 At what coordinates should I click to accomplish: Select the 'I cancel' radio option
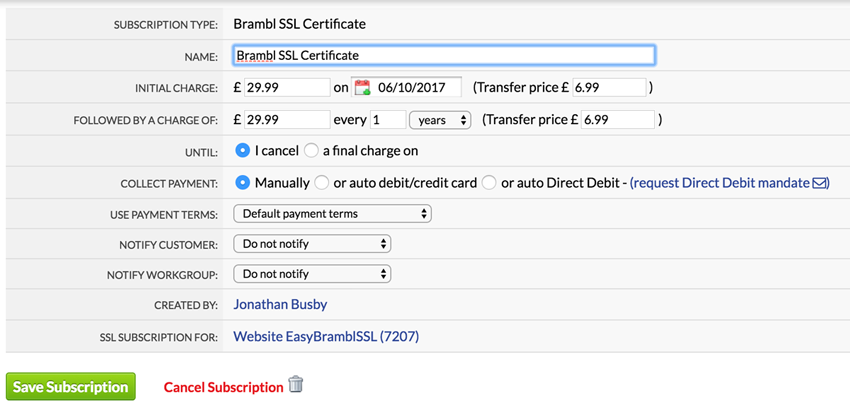point(242,151)
